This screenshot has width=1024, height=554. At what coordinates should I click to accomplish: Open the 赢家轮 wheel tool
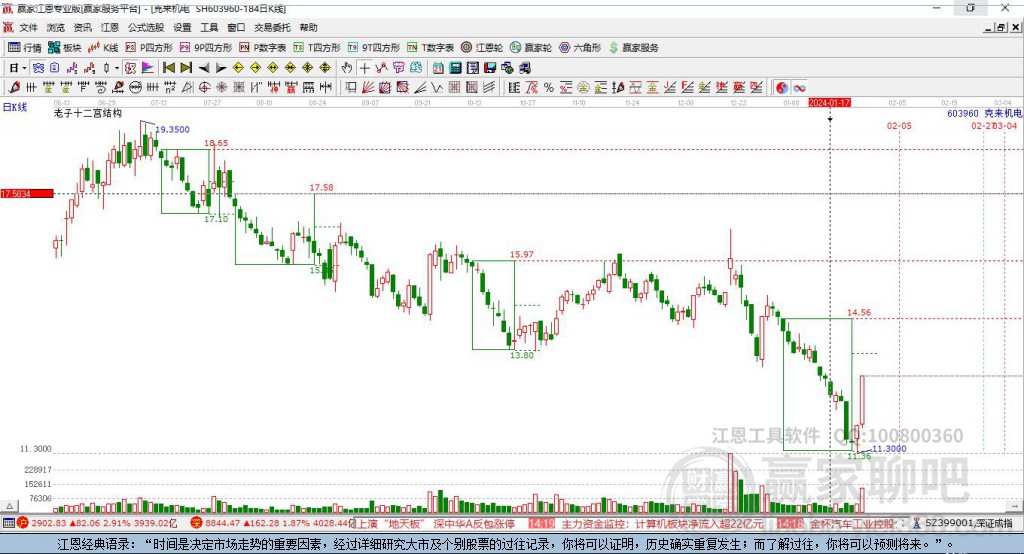tap(531, 48)
